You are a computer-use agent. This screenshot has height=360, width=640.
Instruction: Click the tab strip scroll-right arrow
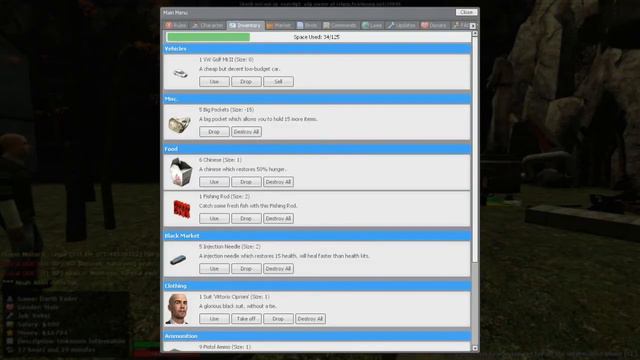pyautogui.click(x=473, y=26)
